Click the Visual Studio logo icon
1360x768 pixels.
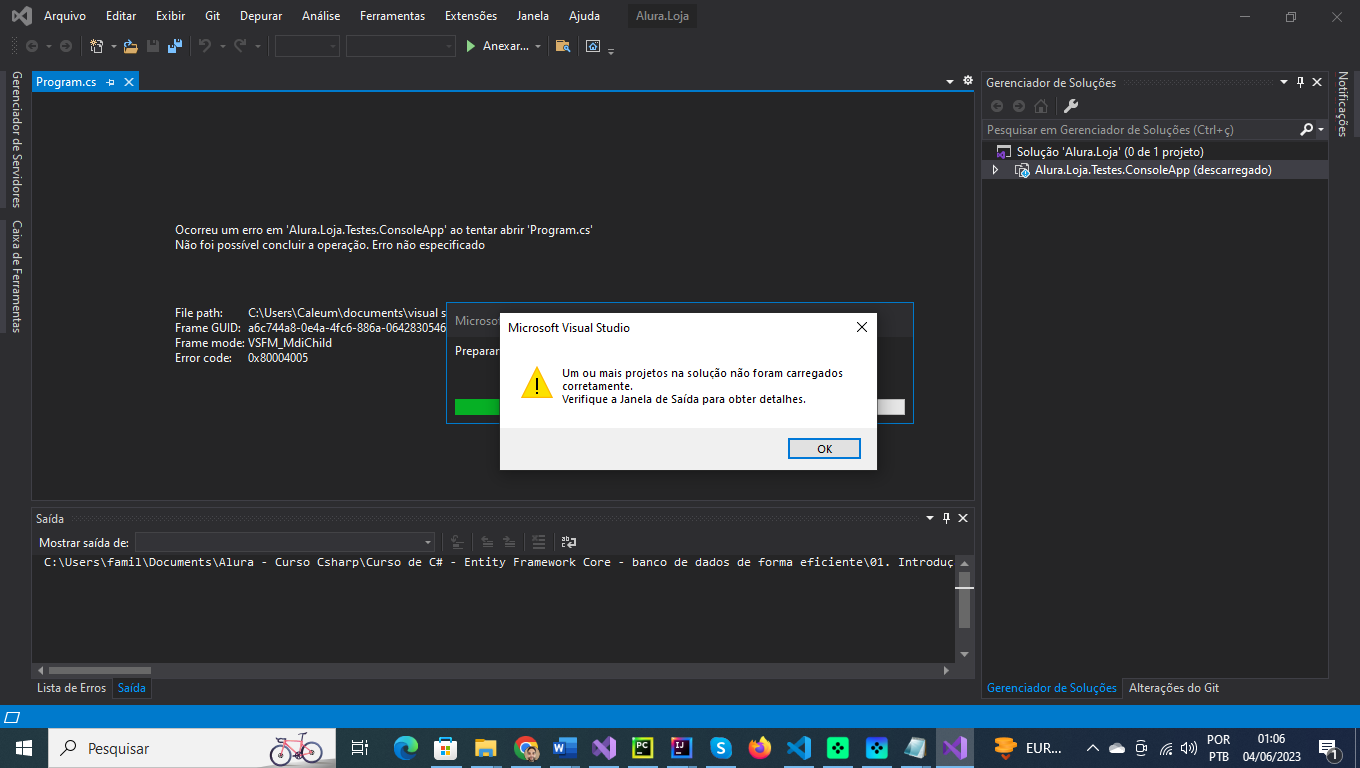tap(21, 16)
